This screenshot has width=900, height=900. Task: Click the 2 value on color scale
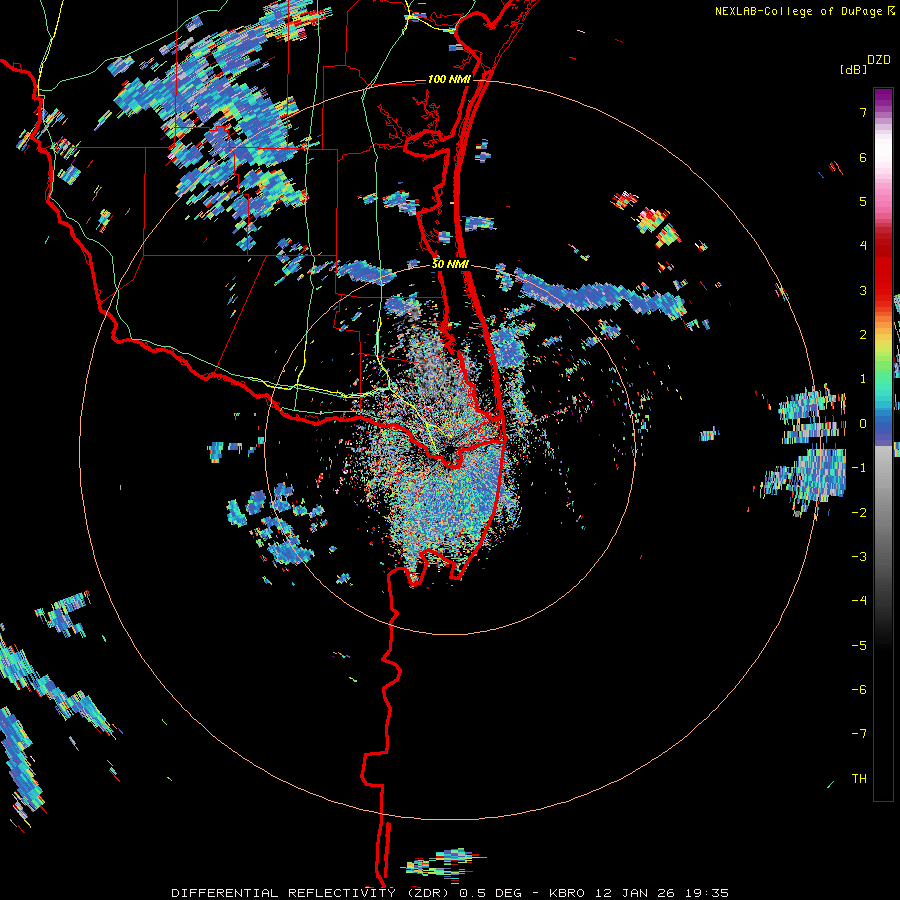coord(863,335)
